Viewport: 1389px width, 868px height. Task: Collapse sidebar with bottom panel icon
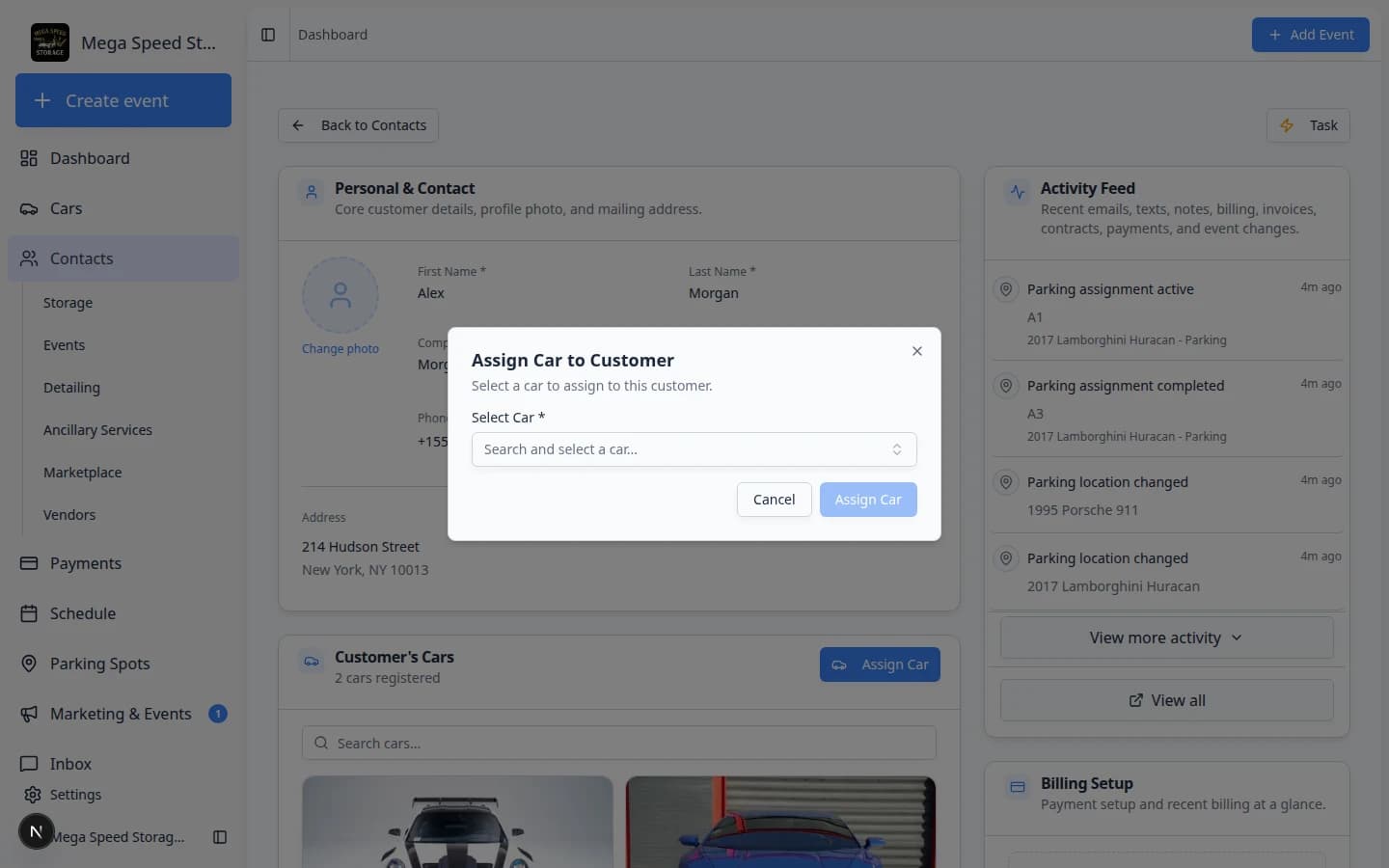click(x=220, y=837)
